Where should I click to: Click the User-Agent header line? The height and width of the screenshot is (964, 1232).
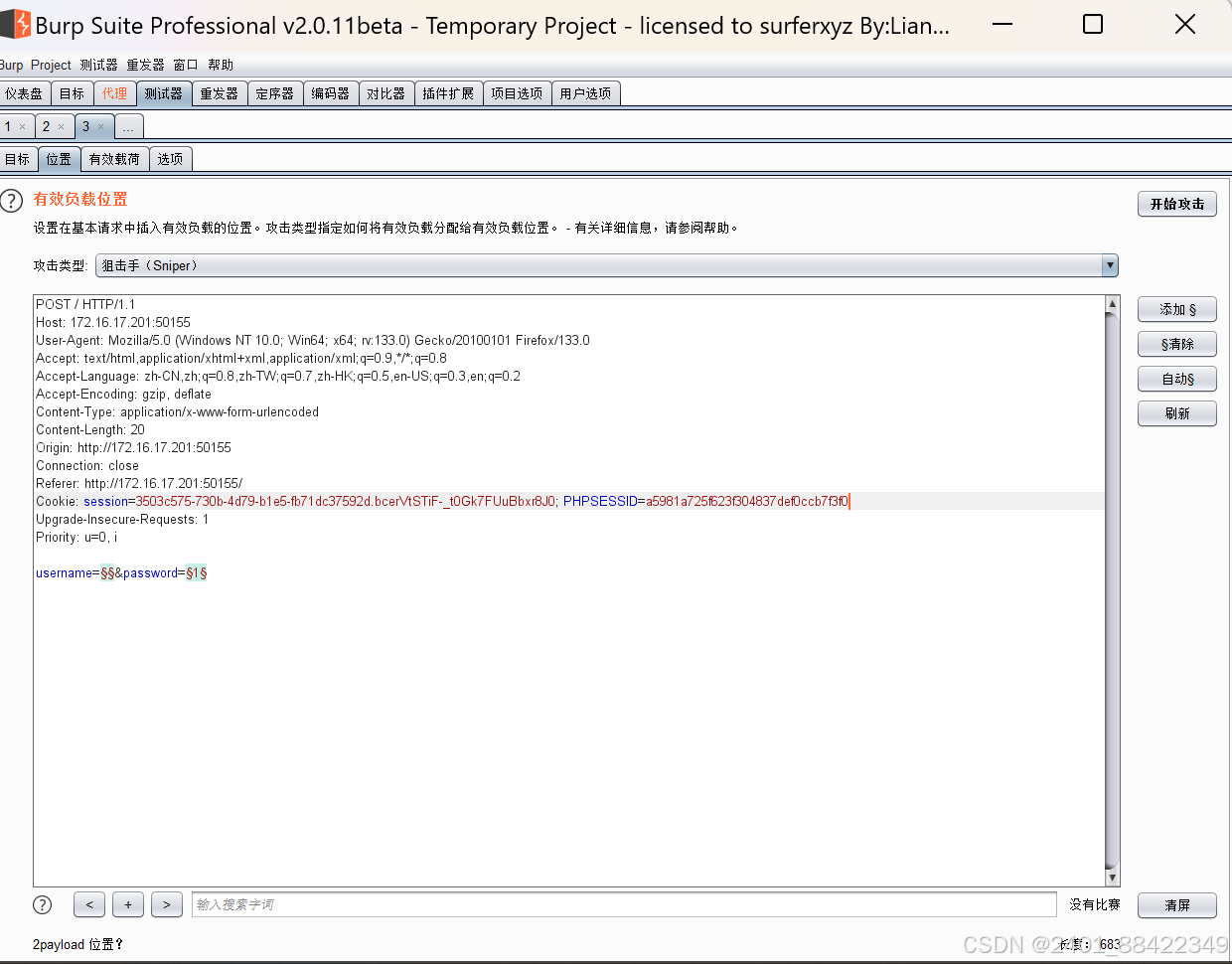[x=313, y=341]
